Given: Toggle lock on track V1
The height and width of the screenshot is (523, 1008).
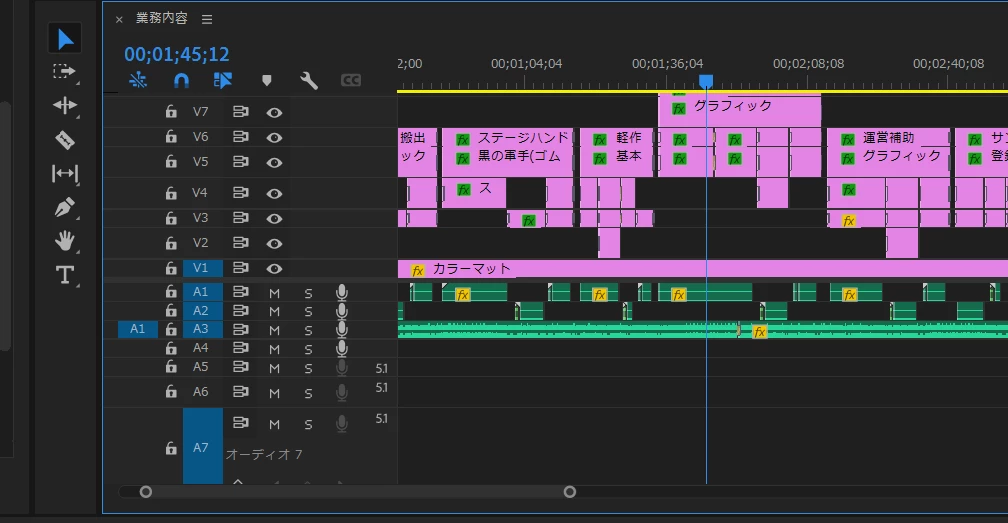Looking at the screenshot, I should click(171, 268).
